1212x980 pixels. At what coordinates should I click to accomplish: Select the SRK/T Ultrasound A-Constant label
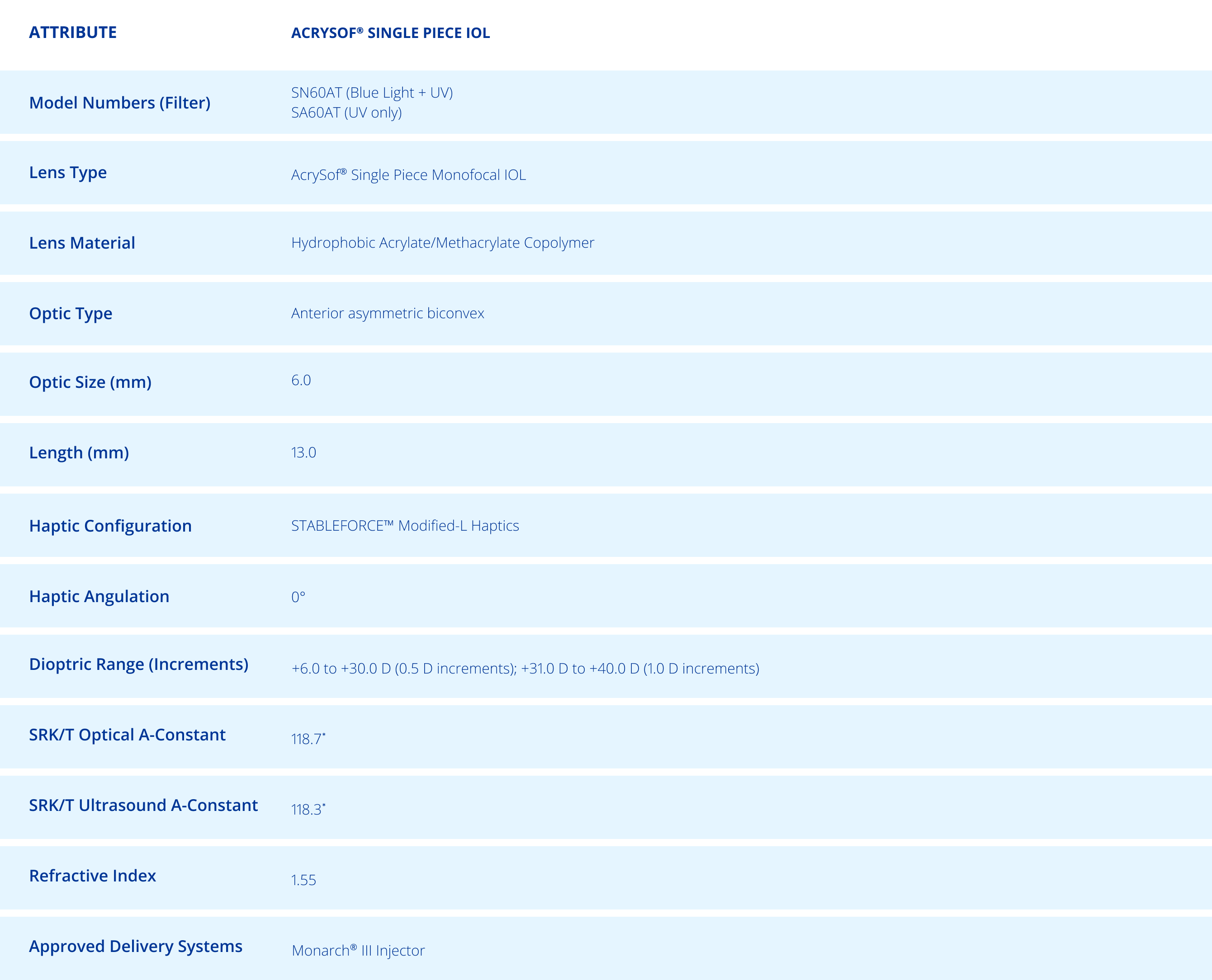pos(143,806)
